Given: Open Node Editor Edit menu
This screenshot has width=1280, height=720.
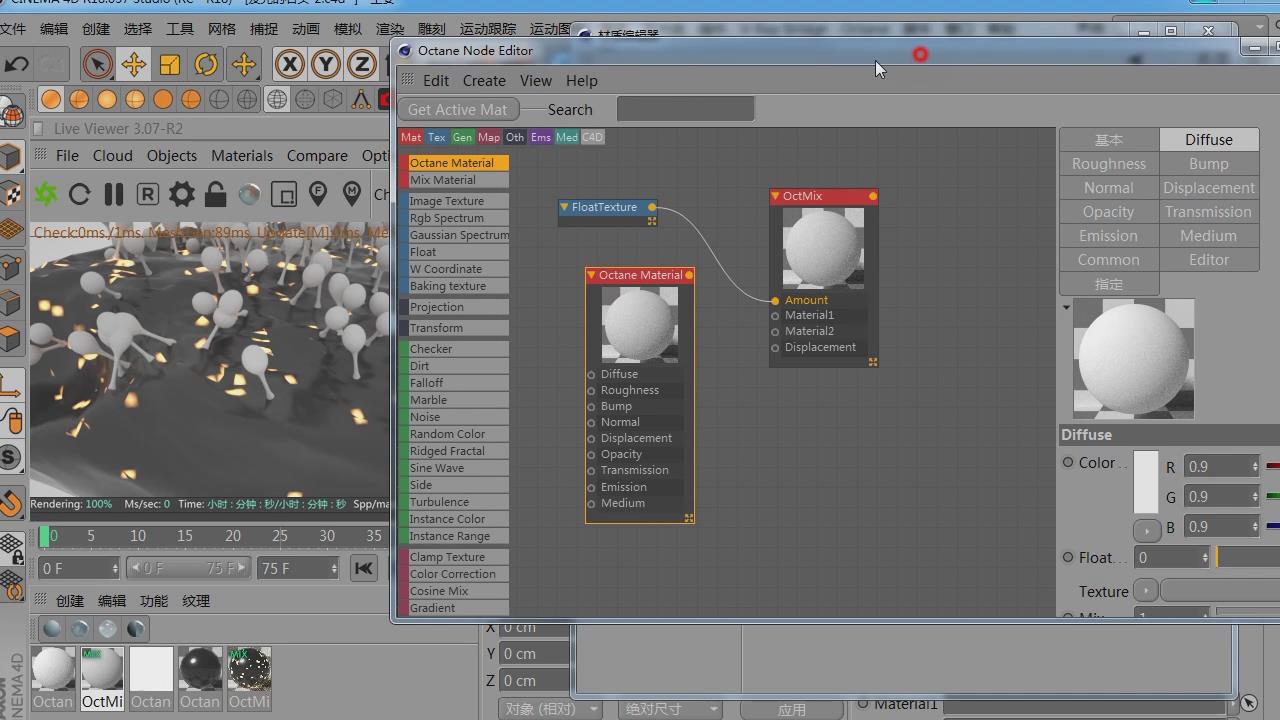Looking at the screenshot, I should pos(436,81).
